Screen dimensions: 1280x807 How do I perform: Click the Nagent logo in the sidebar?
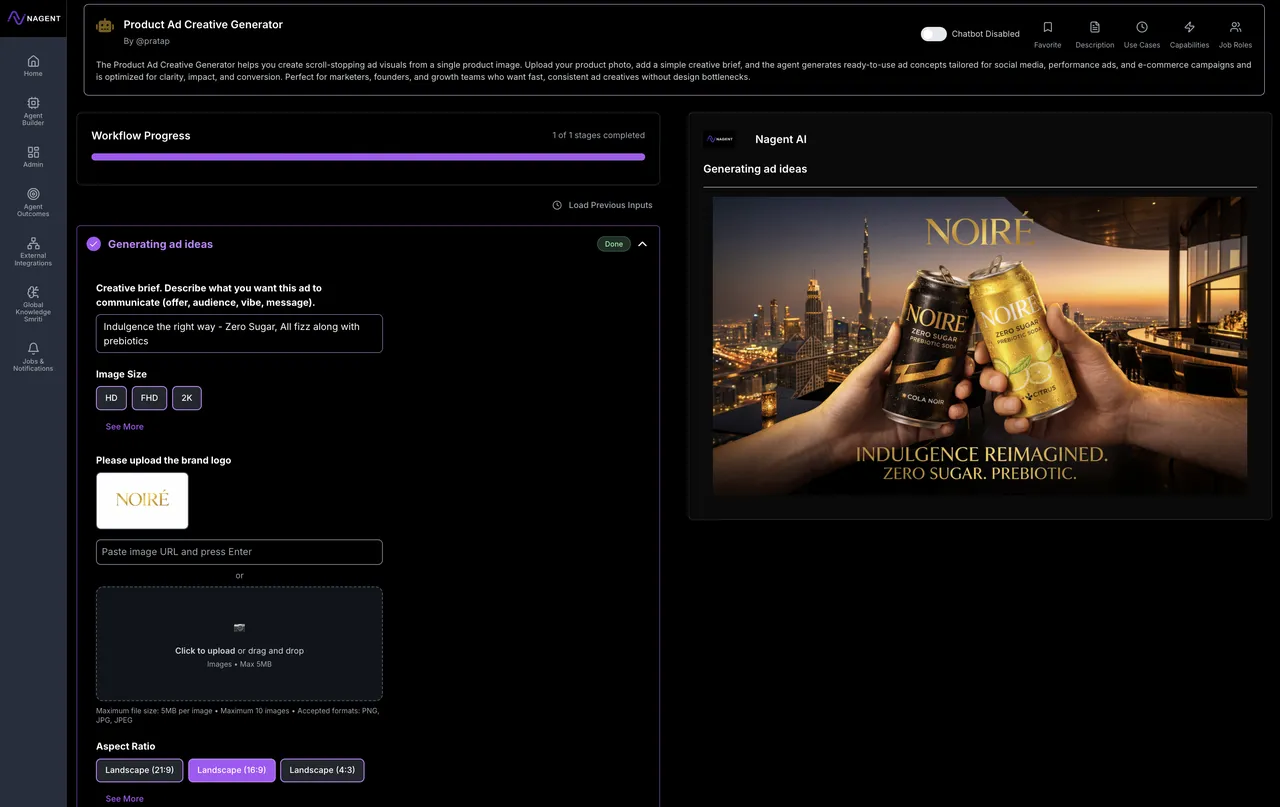(x=33, y=18)
